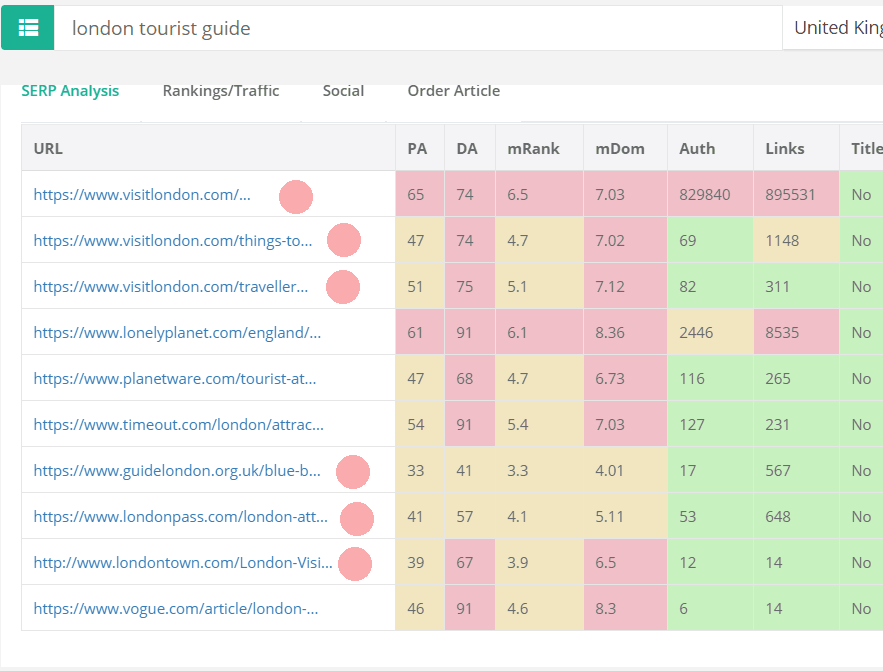883x671 pixels.
Task: Click pink circle beside visitlondon.com things-to link
Action: click(344, 240)
